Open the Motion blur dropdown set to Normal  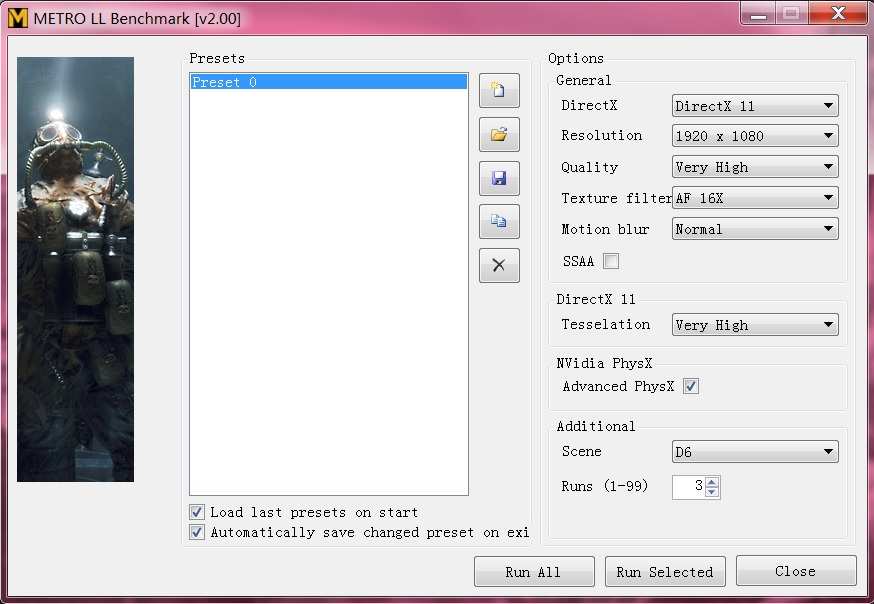coord(755,229)
